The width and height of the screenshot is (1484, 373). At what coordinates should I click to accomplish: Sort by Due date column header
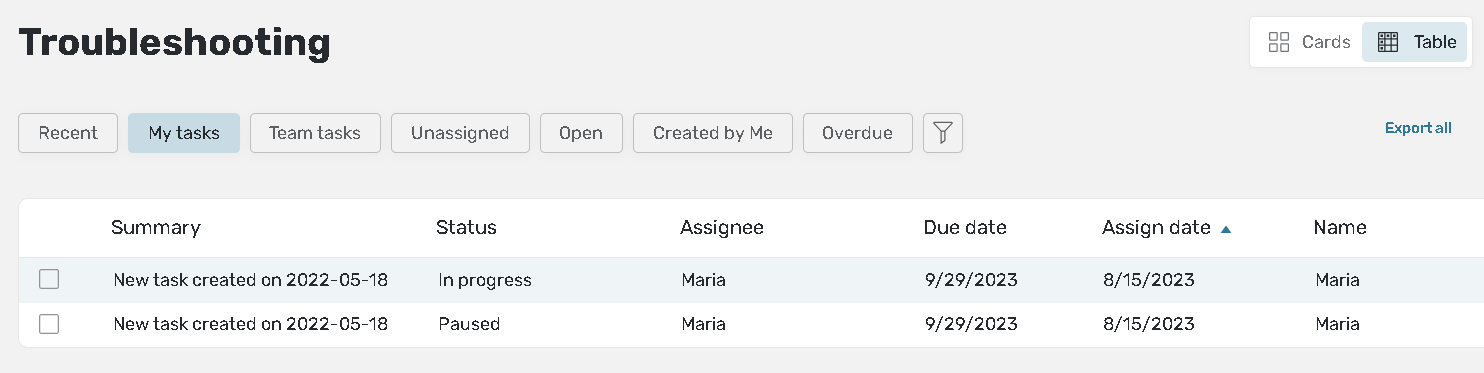tap(965, 228)
